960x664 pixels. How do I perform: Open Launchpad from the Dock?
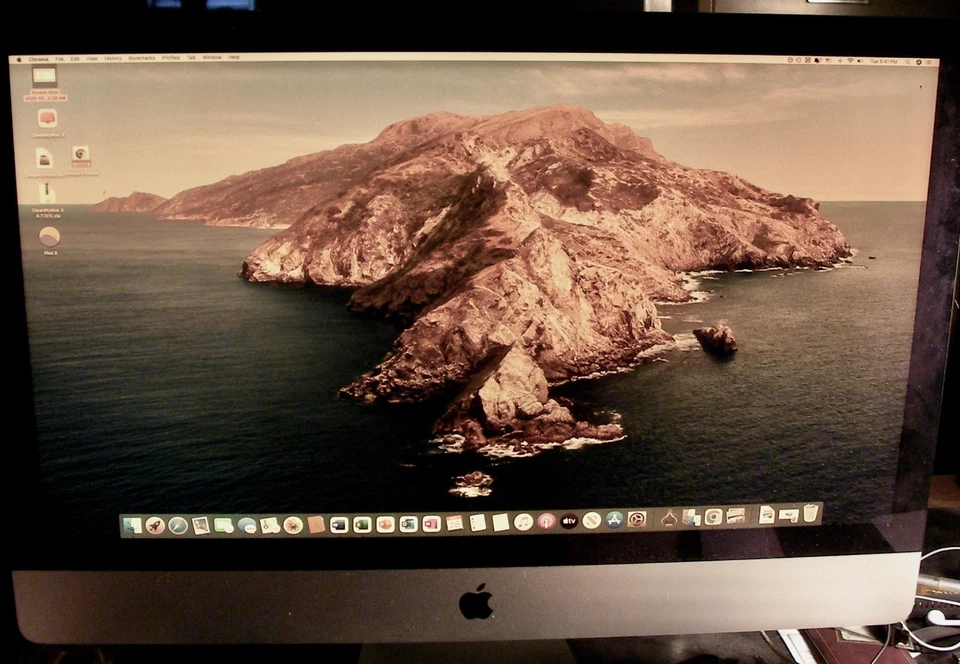coord(154,522)
